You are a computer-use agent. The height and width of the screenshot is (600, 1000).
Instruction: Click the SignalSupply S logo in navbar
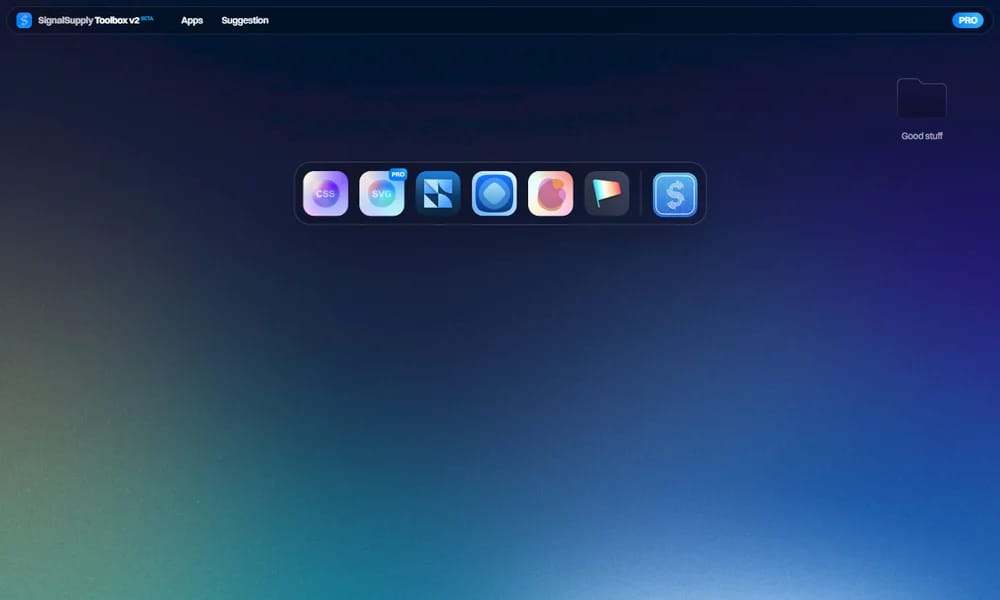[24, 20]
